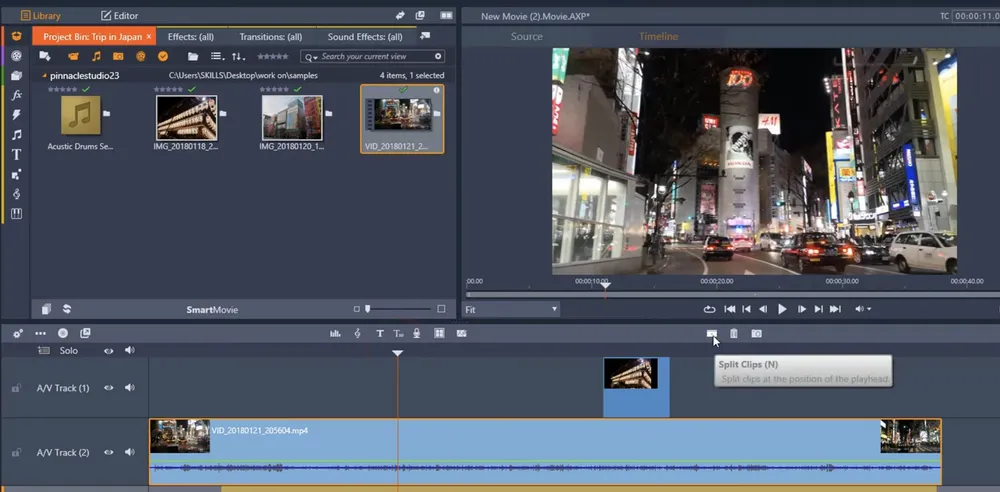Open the treble clef ScoreFitter sidebar icon

tap(17, 194)
